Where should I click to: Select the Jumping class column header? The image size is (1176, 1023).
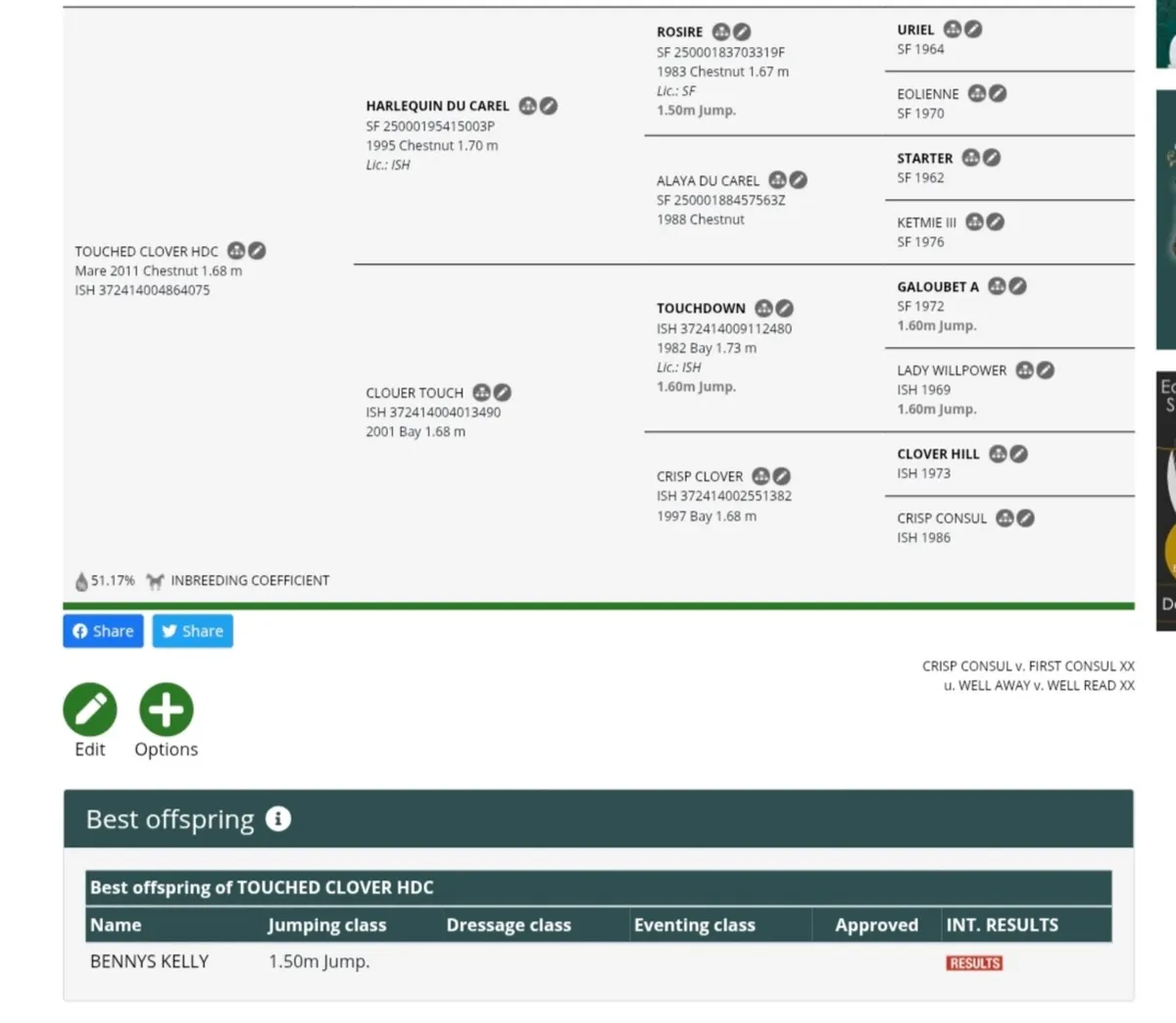point(327,925)
